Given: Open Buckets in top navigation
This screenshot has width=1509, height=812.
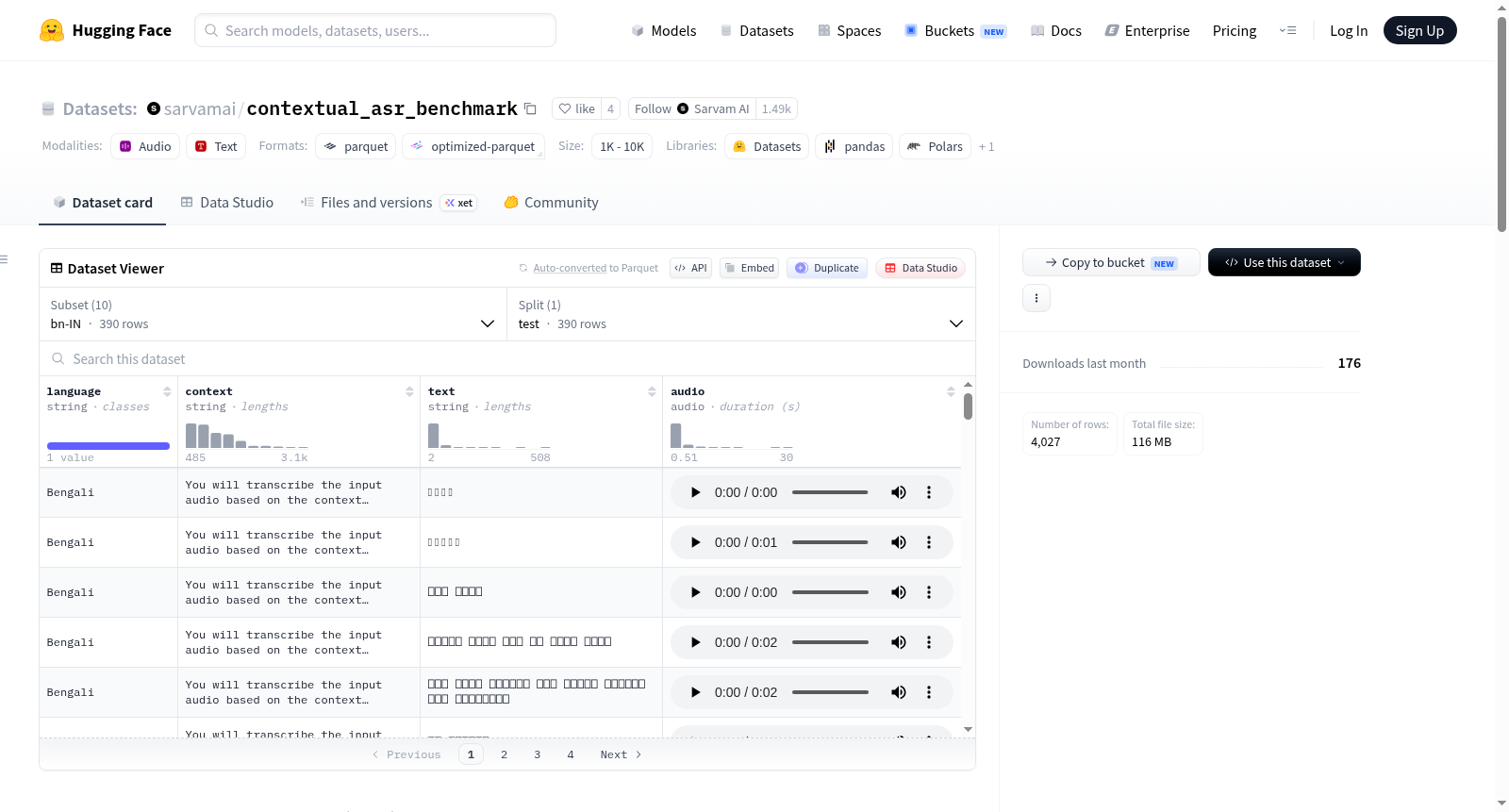Looking at the screenshot, I should (955, 31).
